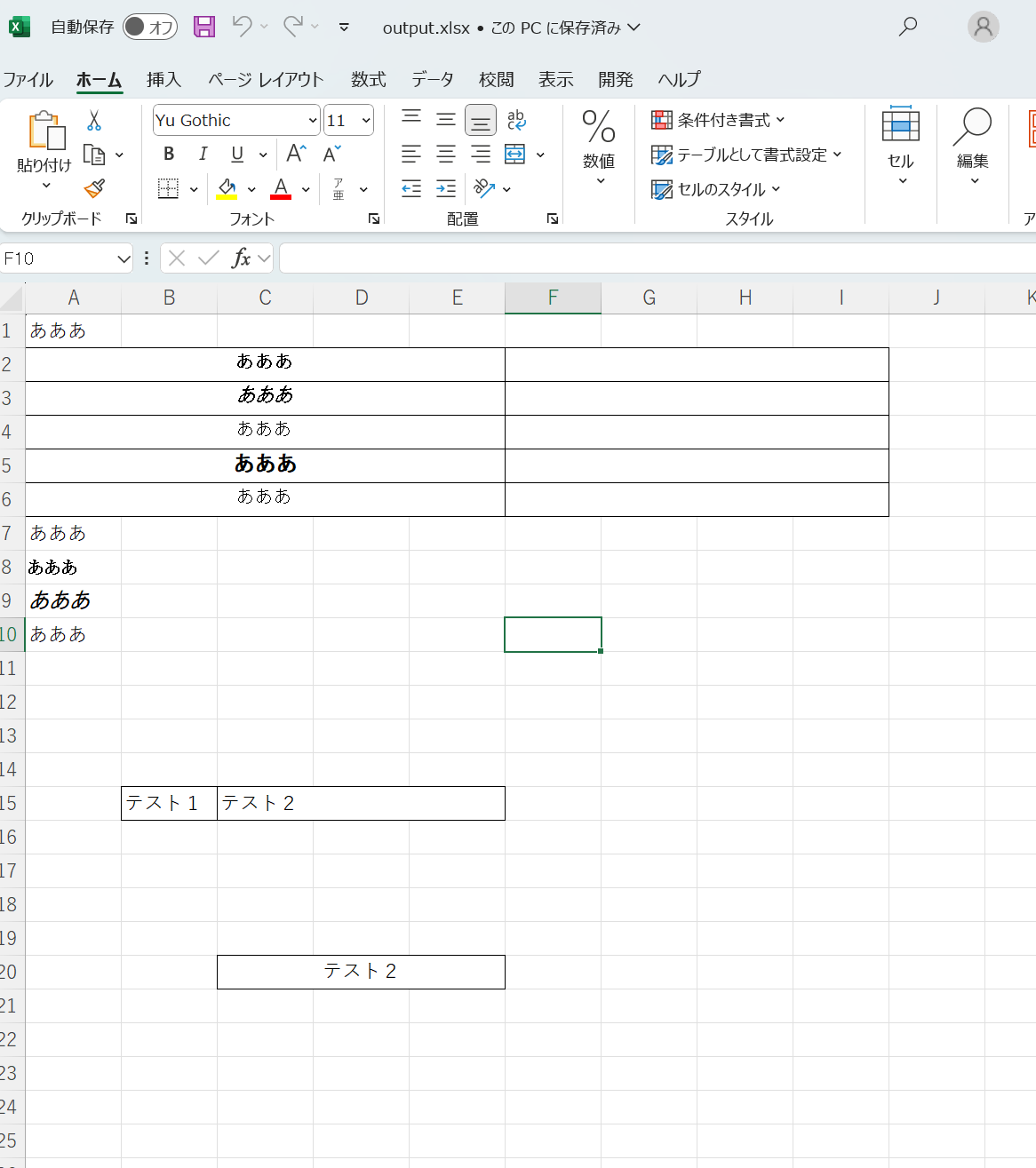
Task: Toggle italic formatting
Action: (203, 154)
